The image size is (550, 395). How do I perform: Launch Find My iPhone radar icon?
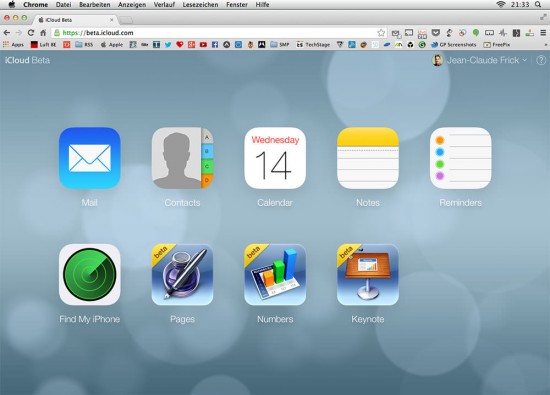pyautogui.click(x=90, y=275)
